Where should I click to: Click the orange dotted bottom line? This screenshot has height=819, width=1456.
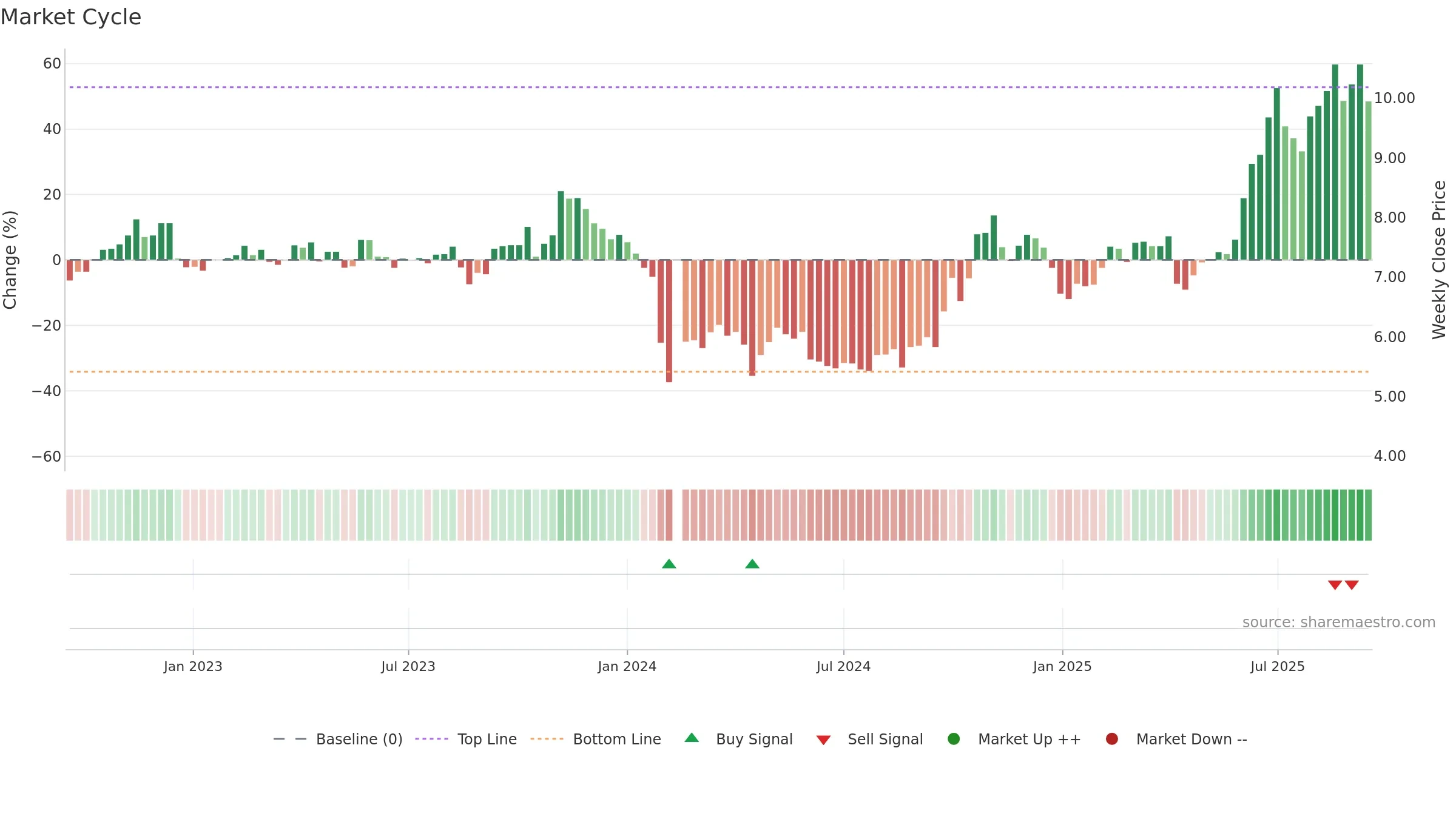(x=719, y=371)
